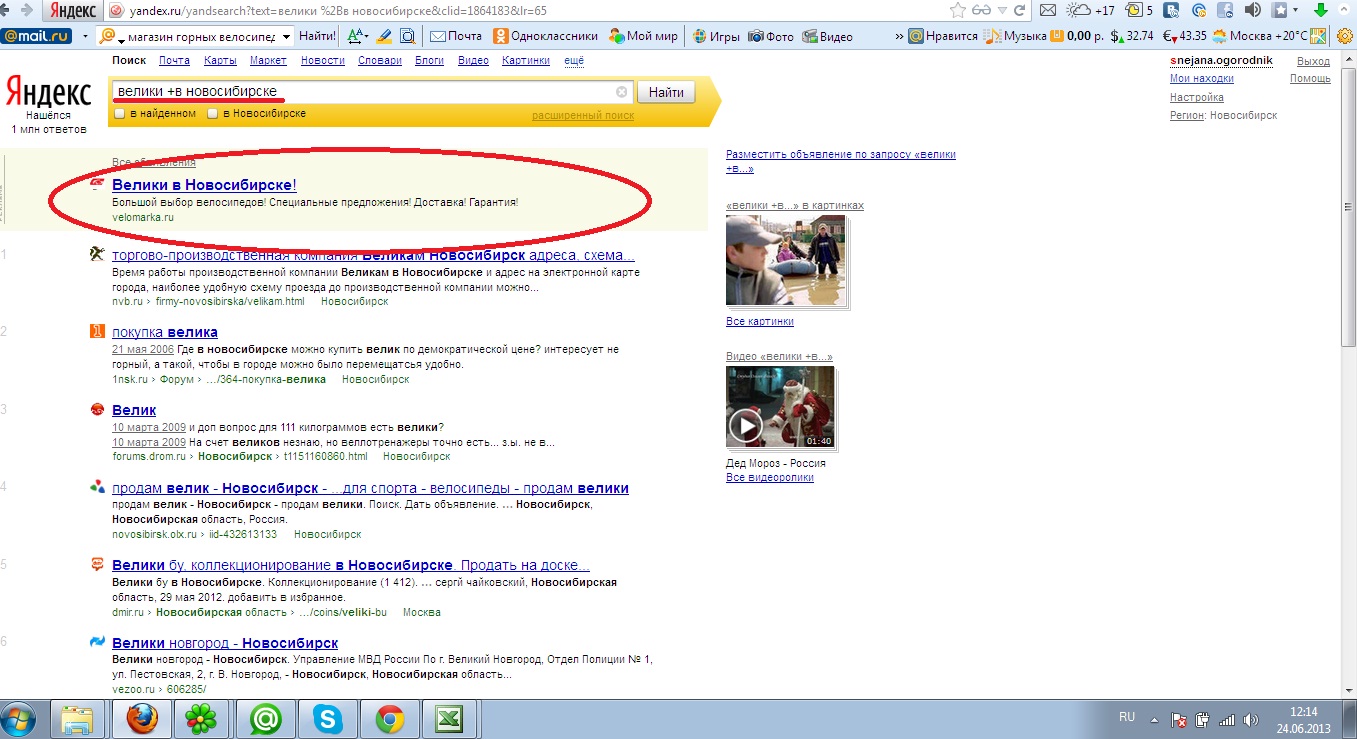Click the Нравится toolbar button
Screen dimensions: 1357x739
pos(943,36)
